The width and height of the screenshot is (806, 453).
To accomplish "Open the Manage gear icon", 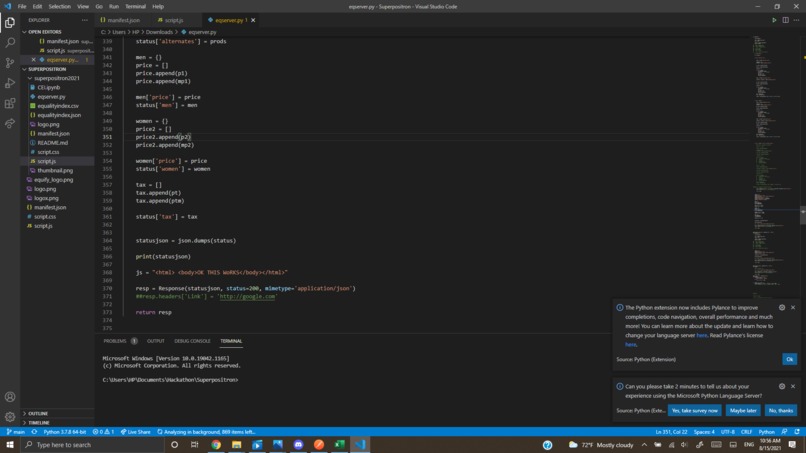I will tap(10, 417).
